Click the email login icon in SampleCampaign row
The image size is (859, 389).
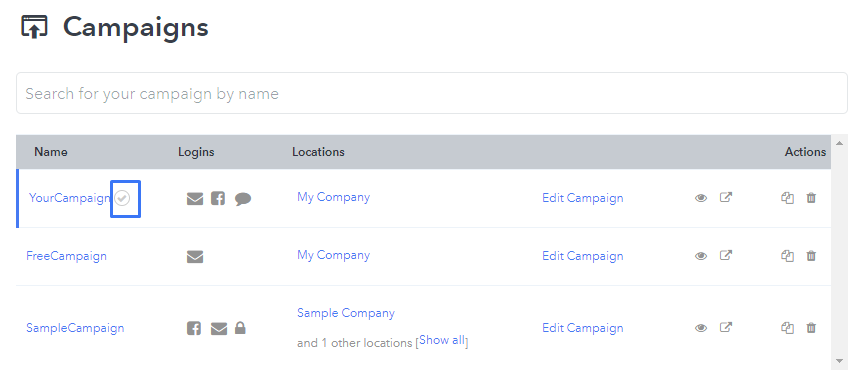tap(219, 329)
